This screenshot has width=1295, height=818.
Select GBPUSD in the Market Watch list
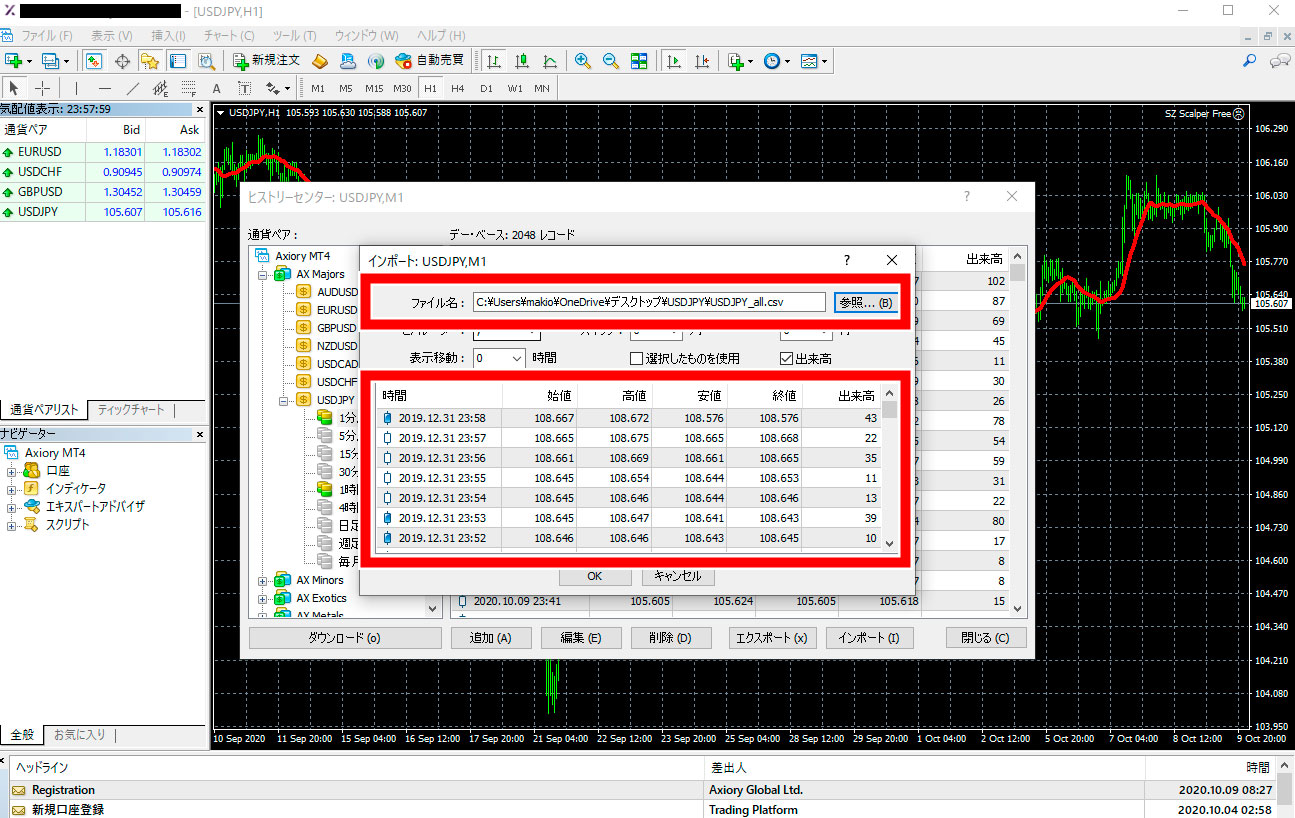pyautogui.click(x=102, y=192)
